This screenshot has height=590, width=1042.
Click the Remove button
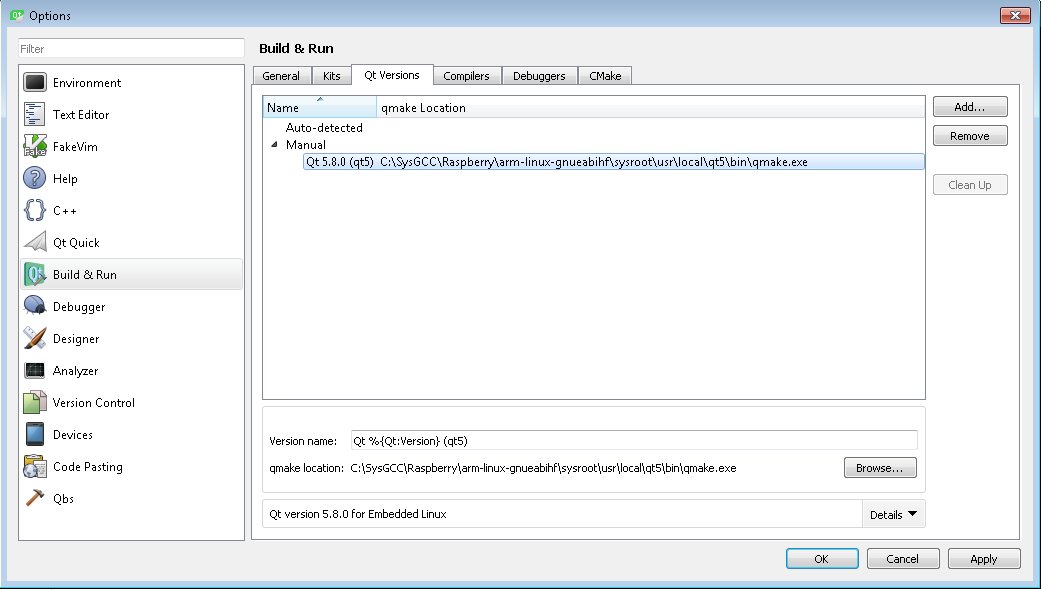[970, 136]
